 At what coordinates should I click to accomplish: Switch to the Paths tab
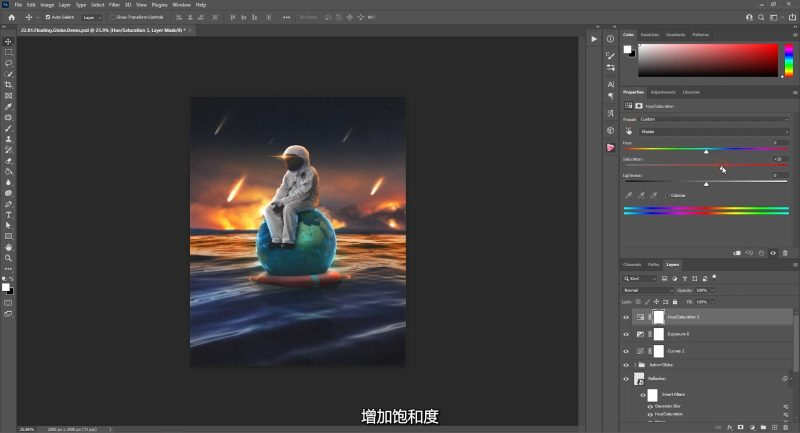click(x=654, y=265)
